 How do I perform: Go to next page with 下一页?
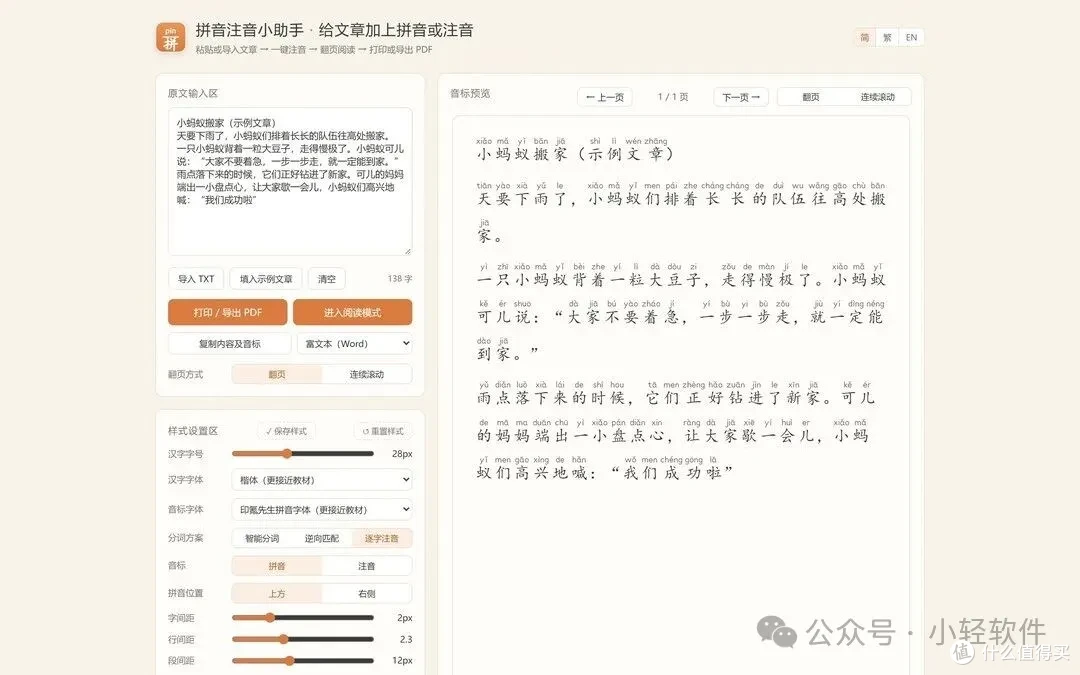[x=740, y=97]
